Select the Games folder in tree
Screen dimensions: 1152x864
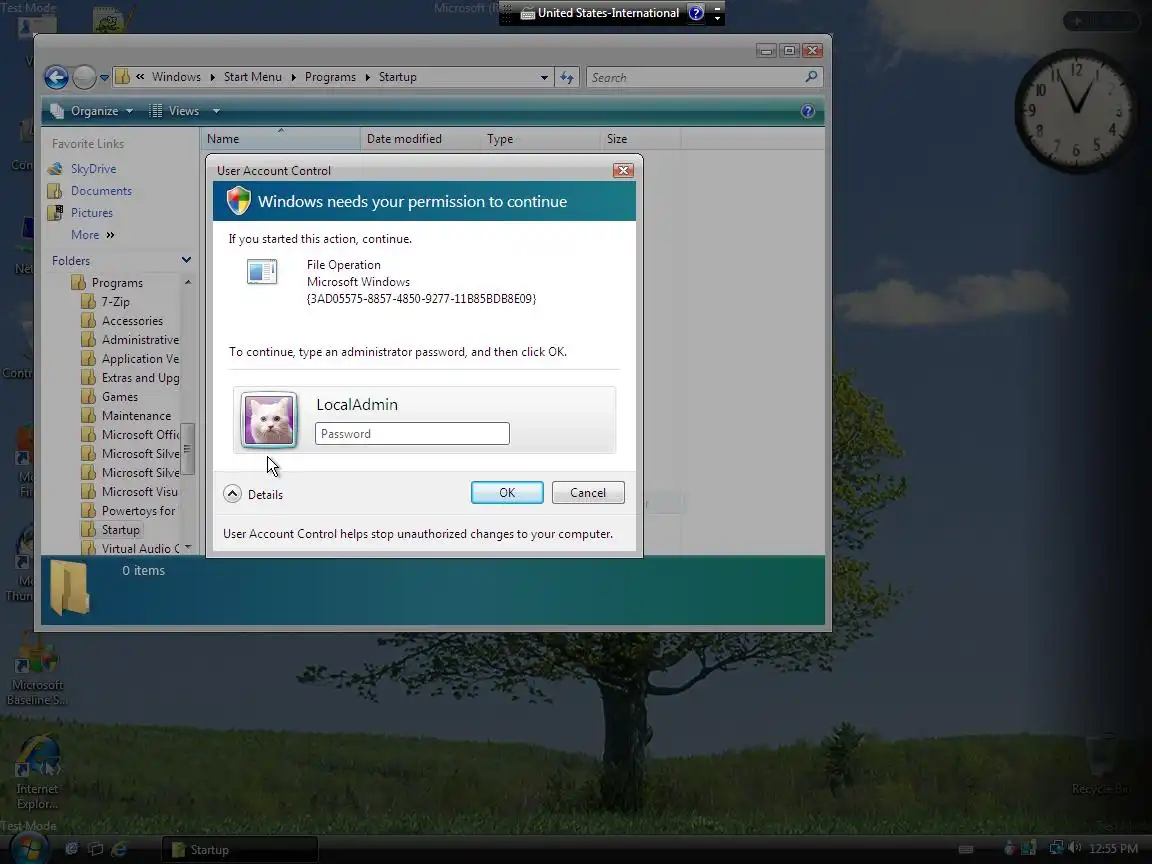pyautogui.click(x=109, y=397)
